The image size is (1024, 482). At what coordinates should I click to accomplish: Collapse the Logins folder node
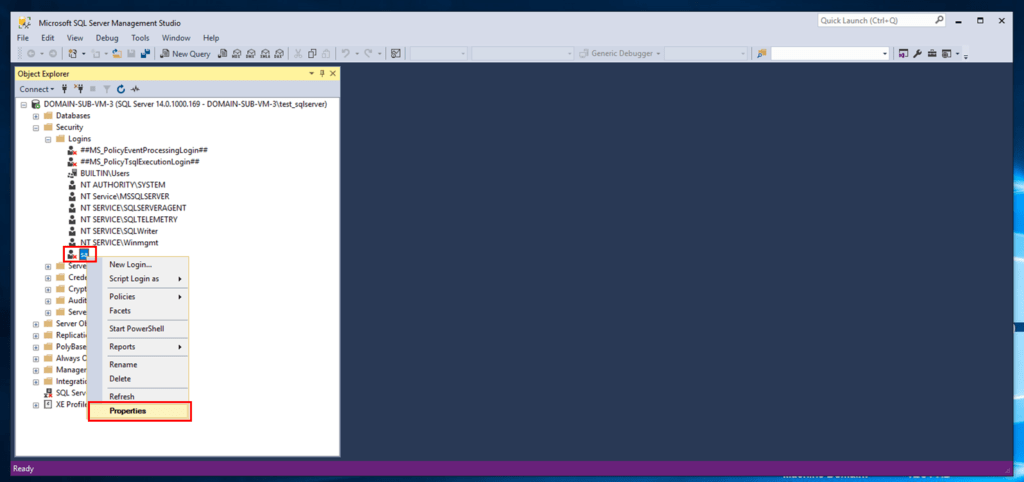pyautogui.click(x=48, y=139)
